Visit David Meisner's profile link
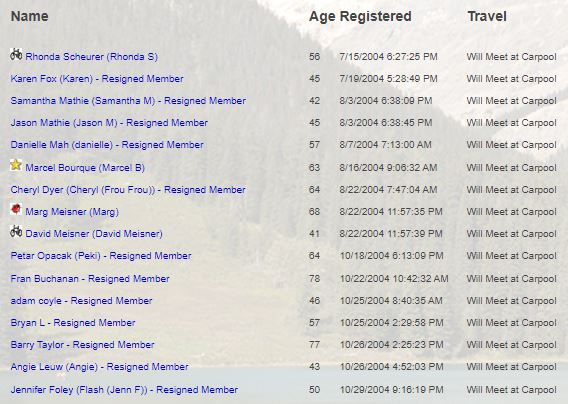568x404 pixels. [94, 234]
